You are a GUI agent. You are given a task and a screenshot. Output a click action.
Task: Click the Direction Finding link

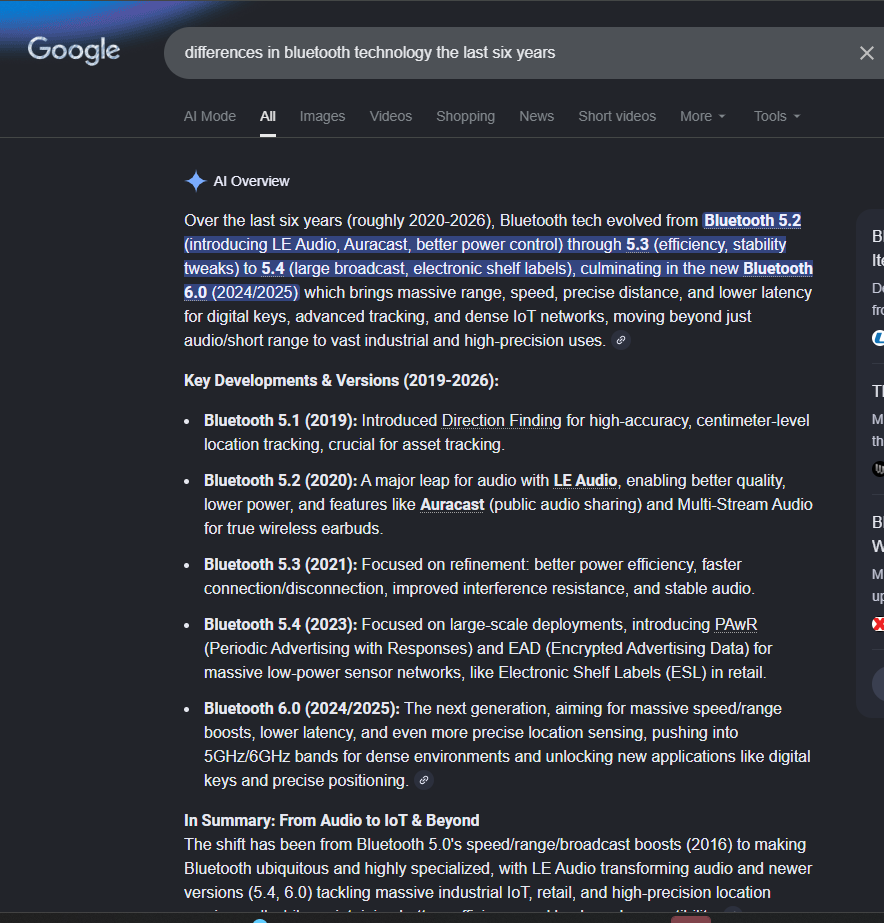click(501, 420)
